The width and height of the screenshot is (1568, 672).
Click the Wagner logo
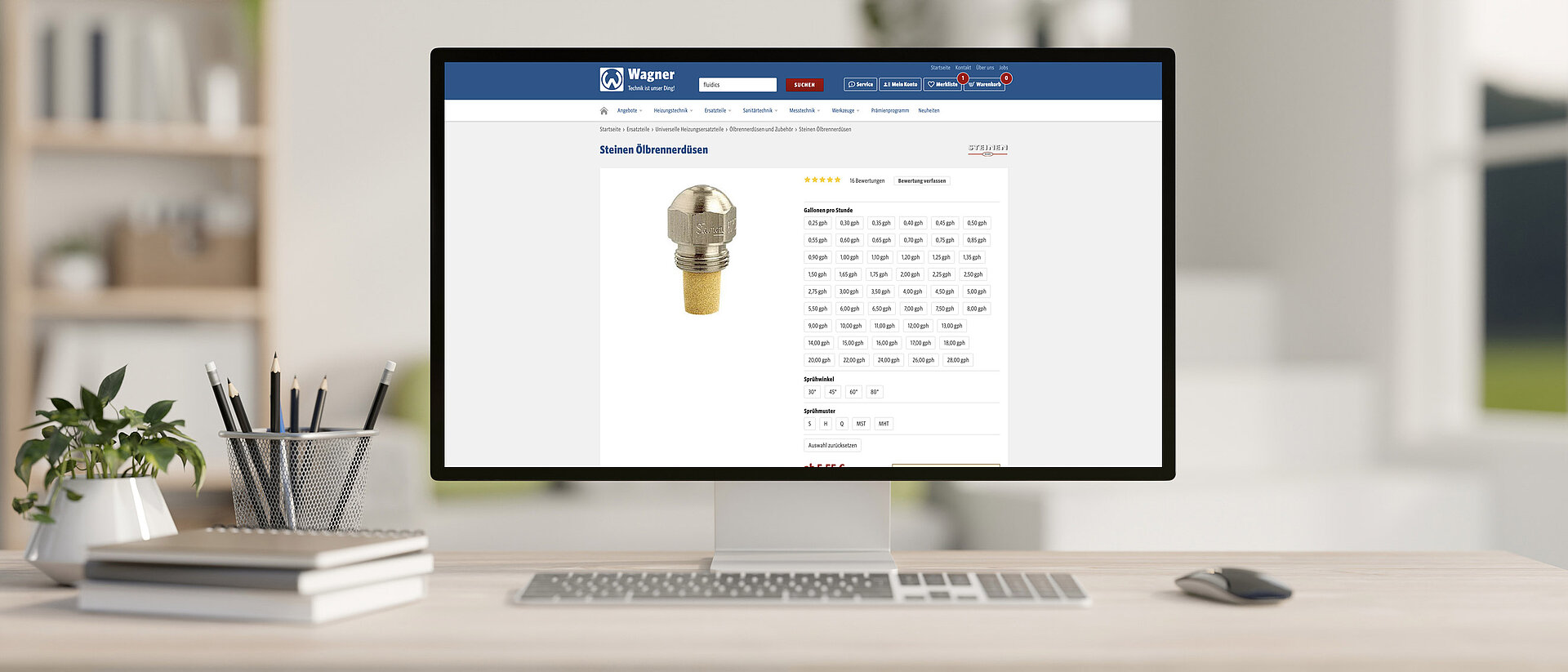637,79
